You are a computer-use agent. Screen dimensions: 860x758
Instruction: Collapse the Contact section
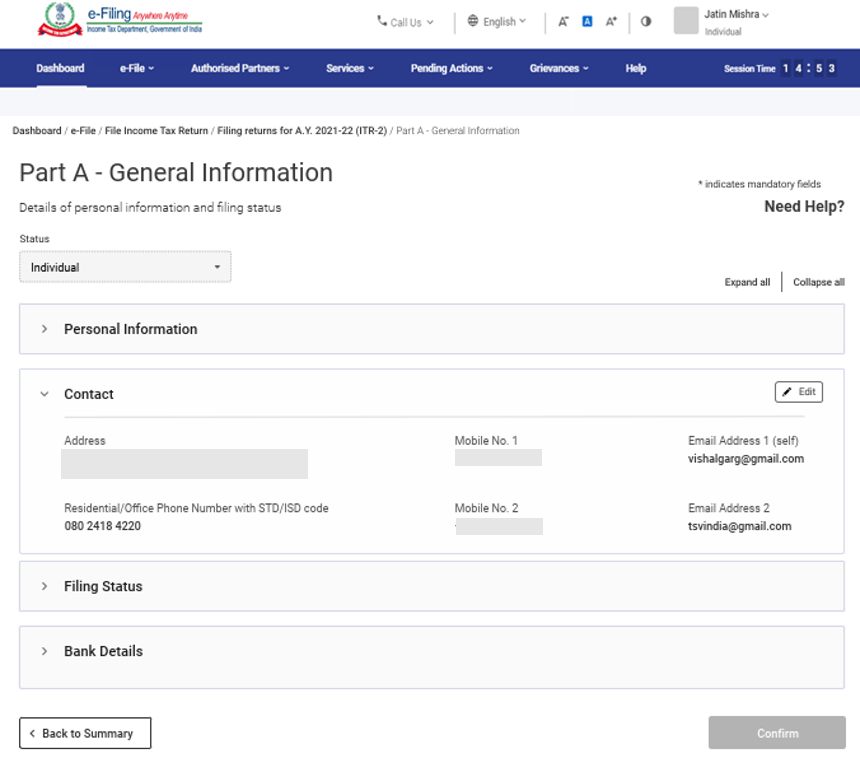[44, 394]
